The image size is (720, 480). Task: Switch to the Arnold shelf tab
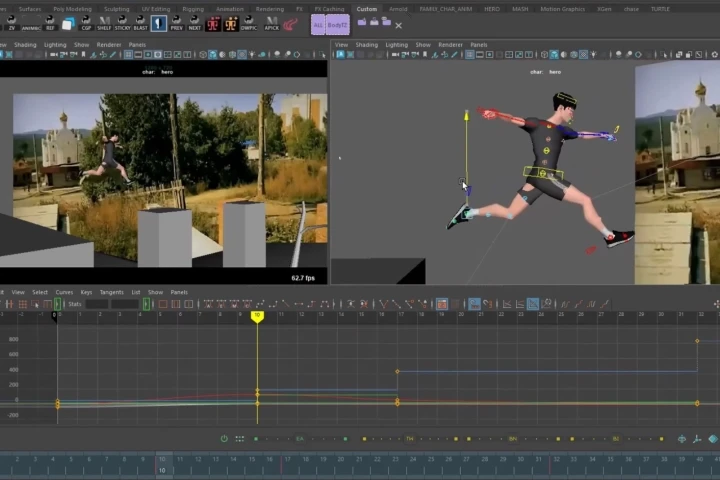click(x=398, y=9)
